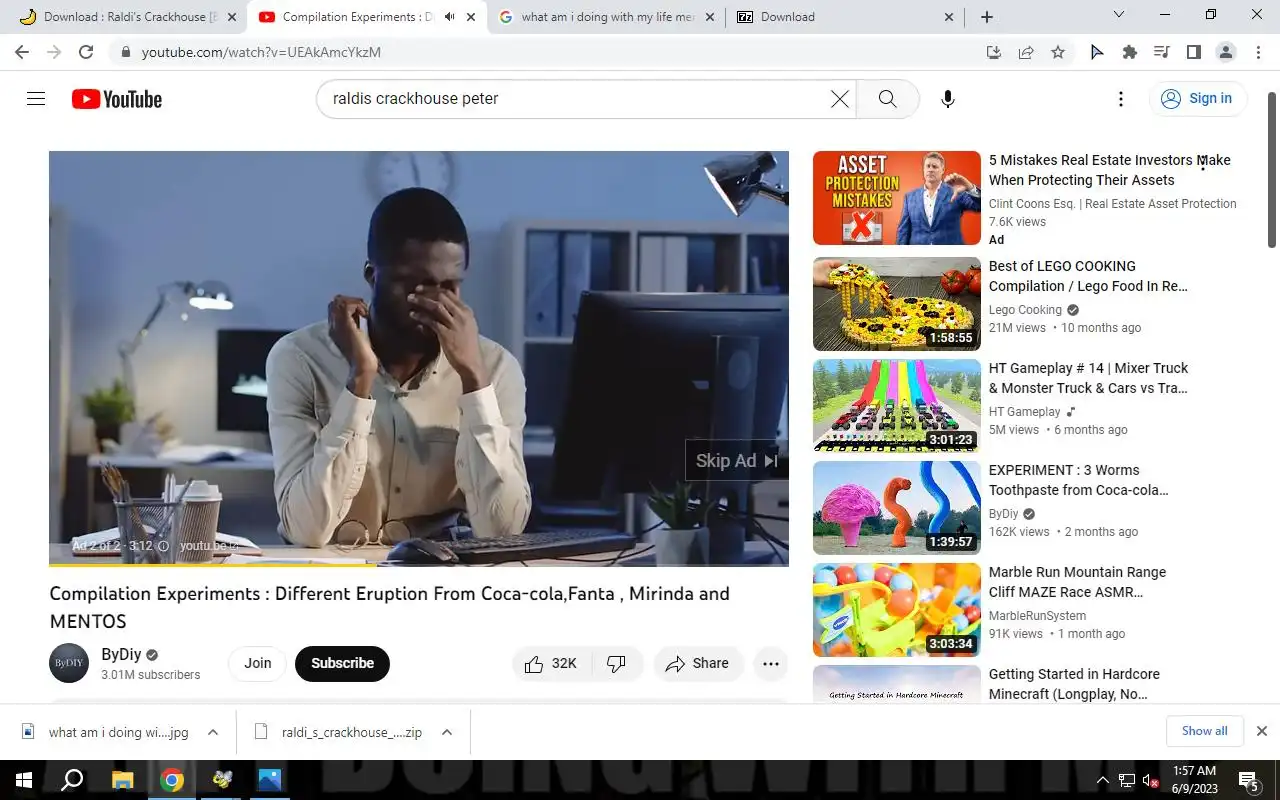Open Getting Started in Hardcore Minecraft

1074,684
